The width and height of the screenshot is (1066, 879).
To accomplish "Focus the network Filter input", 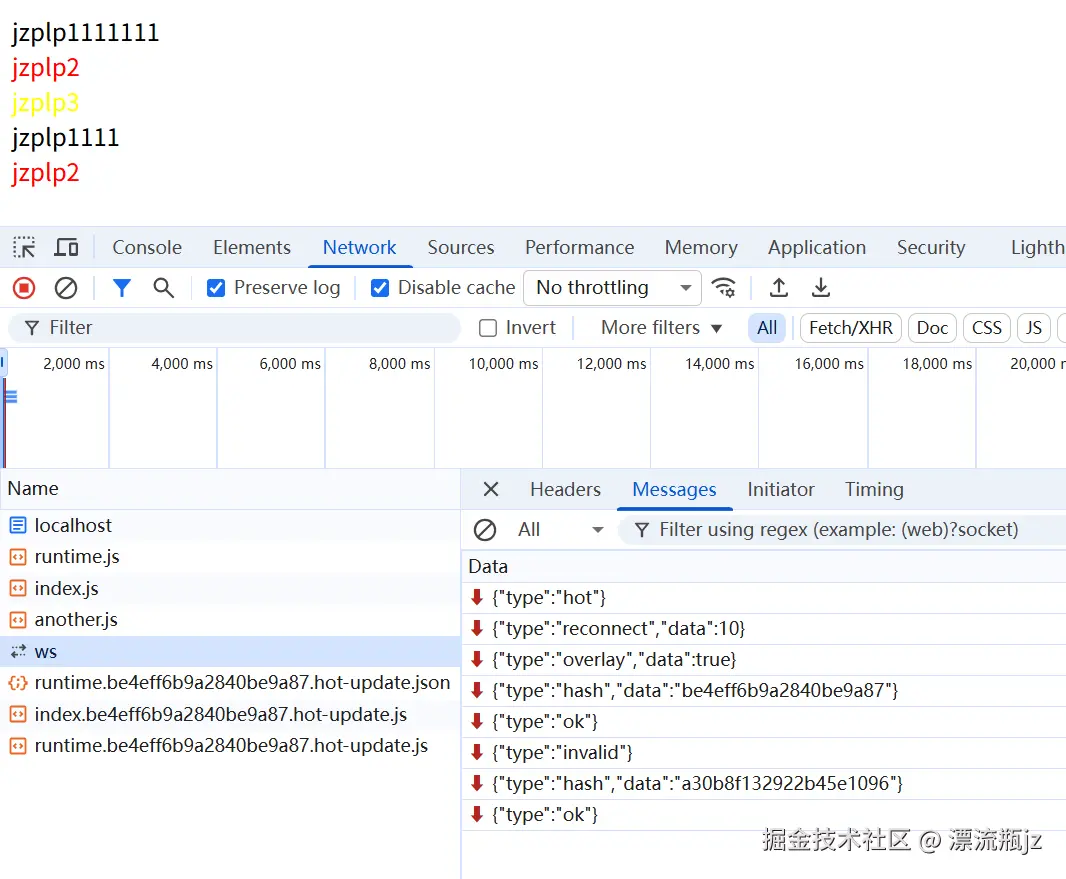I will (x=235, y=328).
